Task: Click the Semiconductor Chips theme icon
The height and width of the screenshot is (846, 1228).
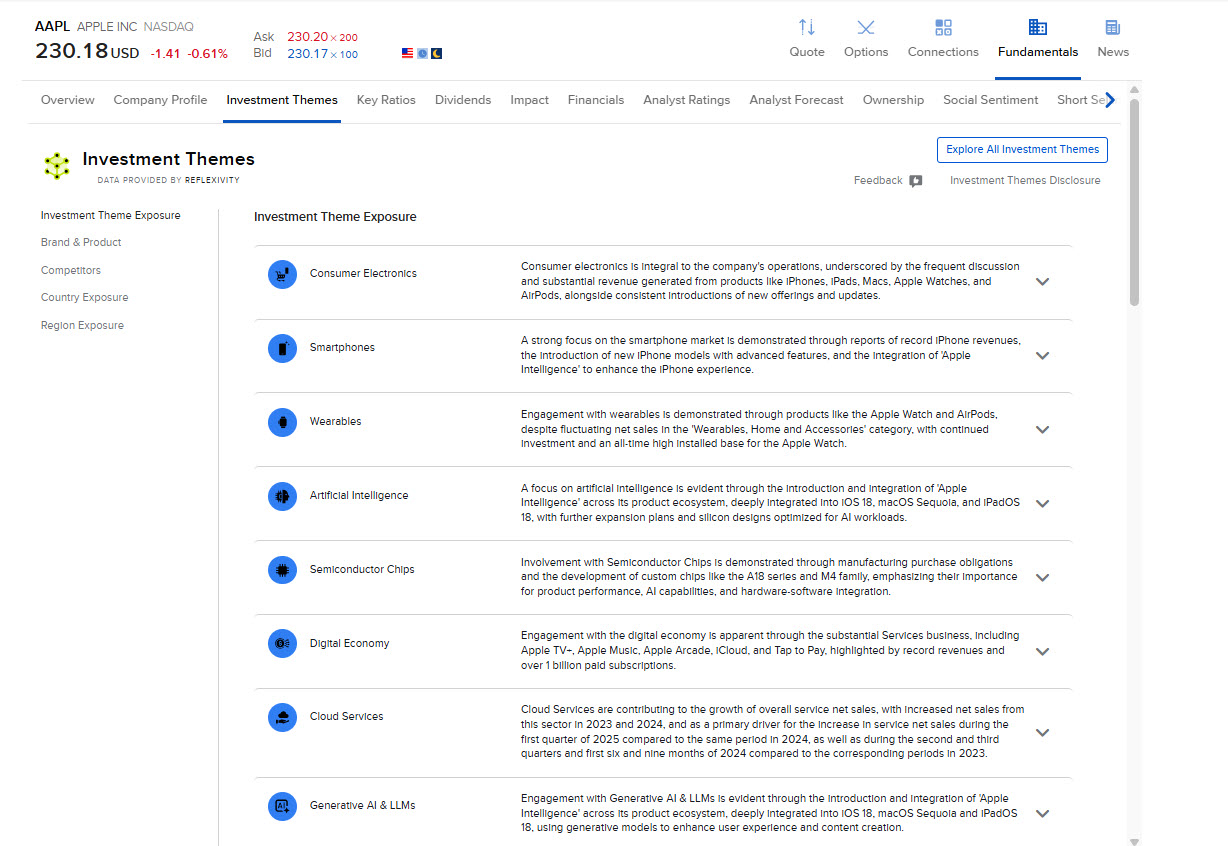Action: 283,570
